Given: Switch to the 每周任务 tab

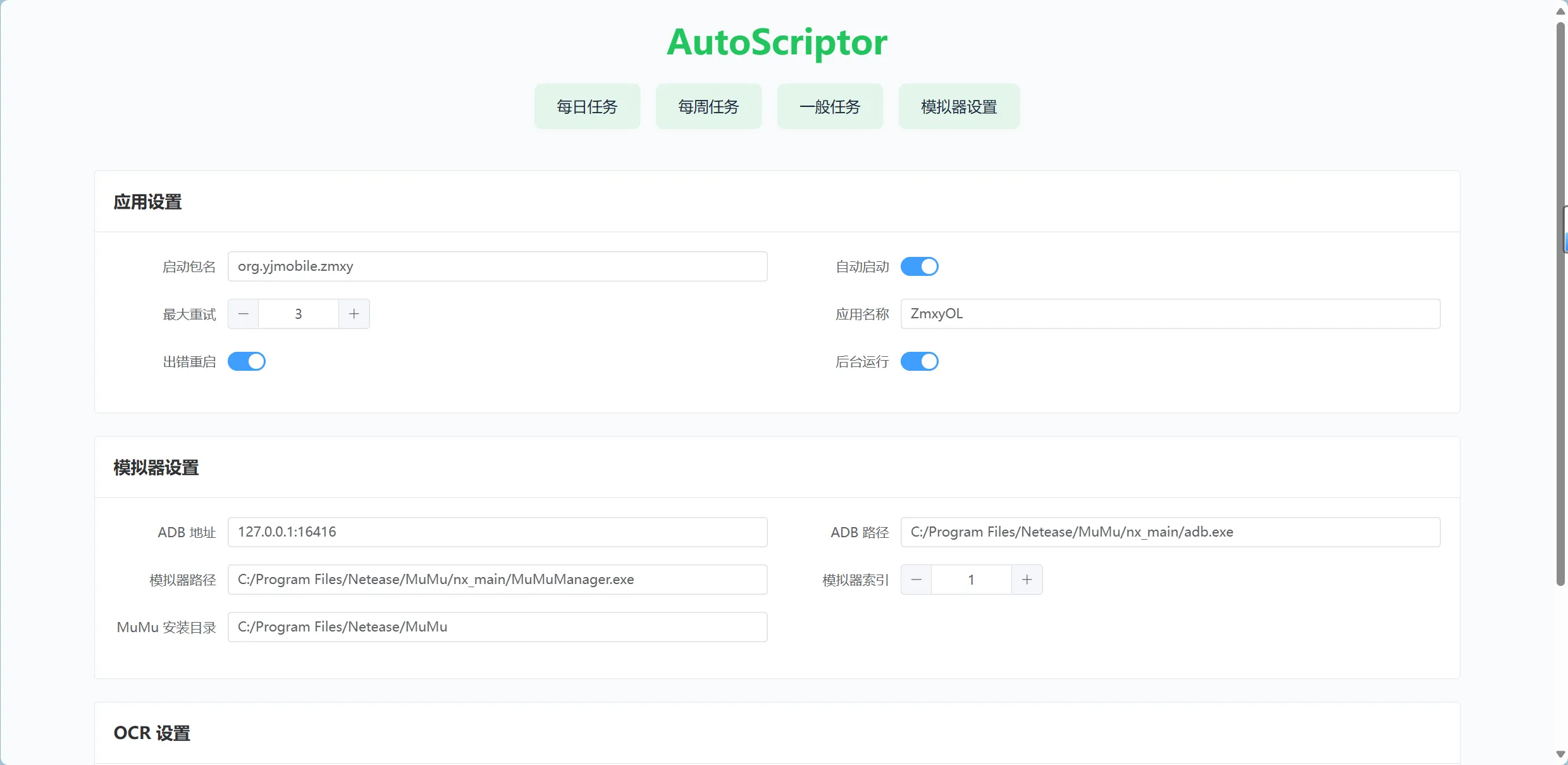Looking at the screenshot, I should pyautogui.click(x=708, y=106).
